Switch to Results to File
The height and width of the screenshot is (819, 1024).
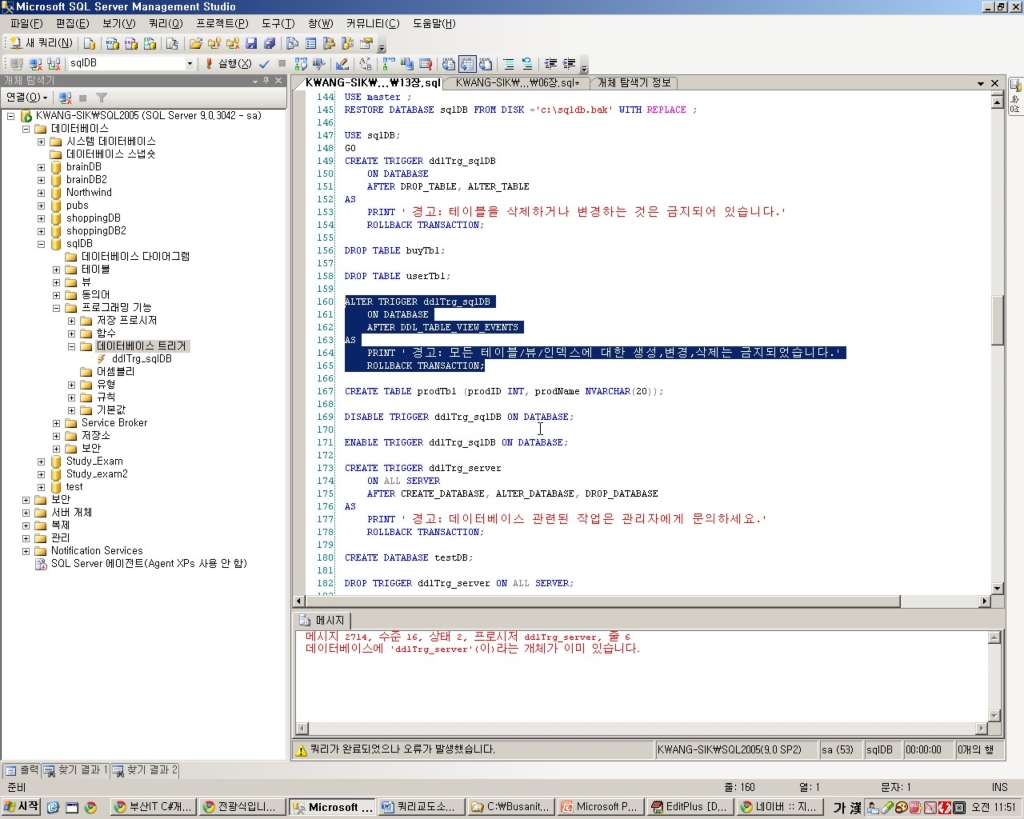[485, 63]
